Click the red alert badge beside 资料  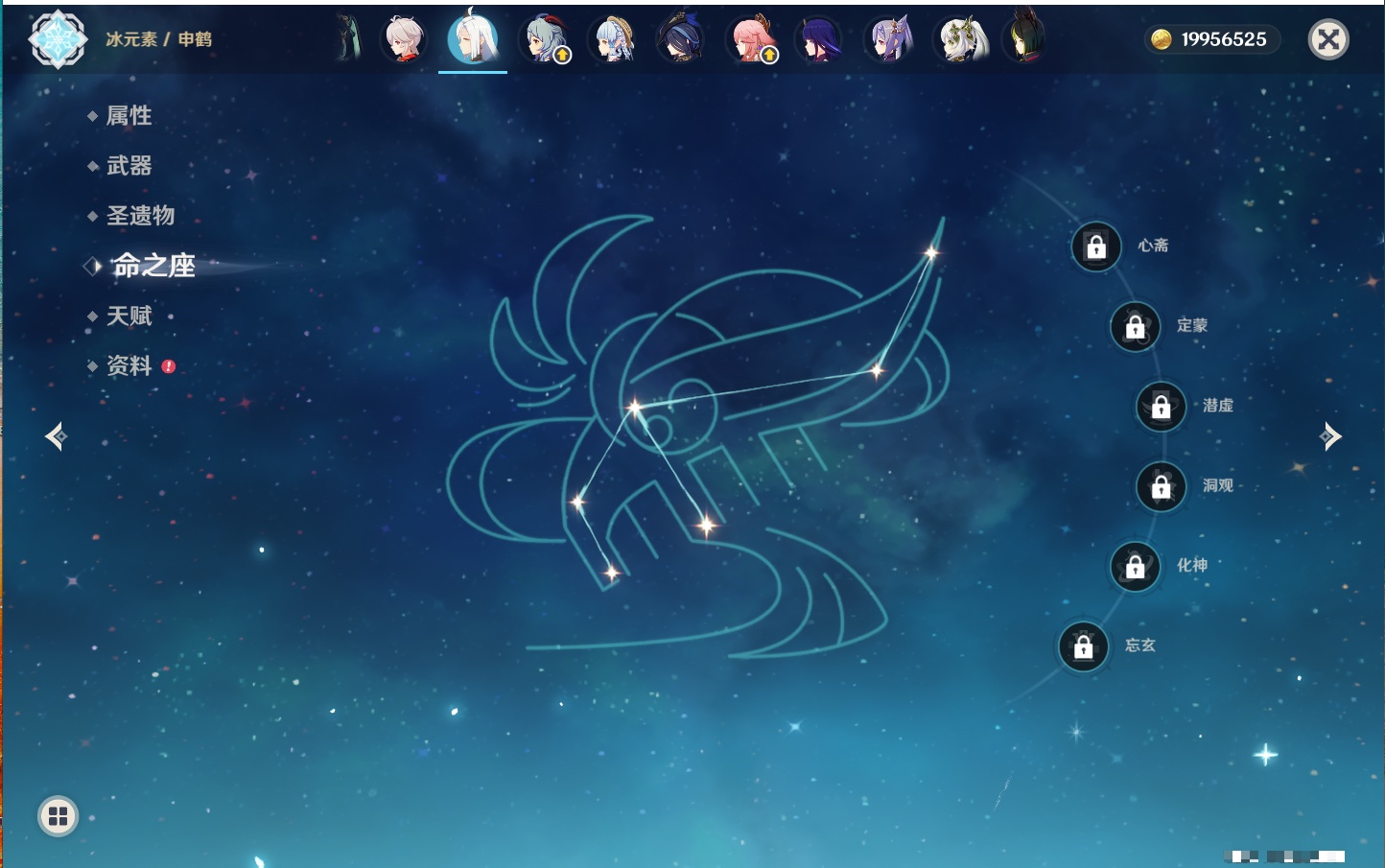(169, 366)
